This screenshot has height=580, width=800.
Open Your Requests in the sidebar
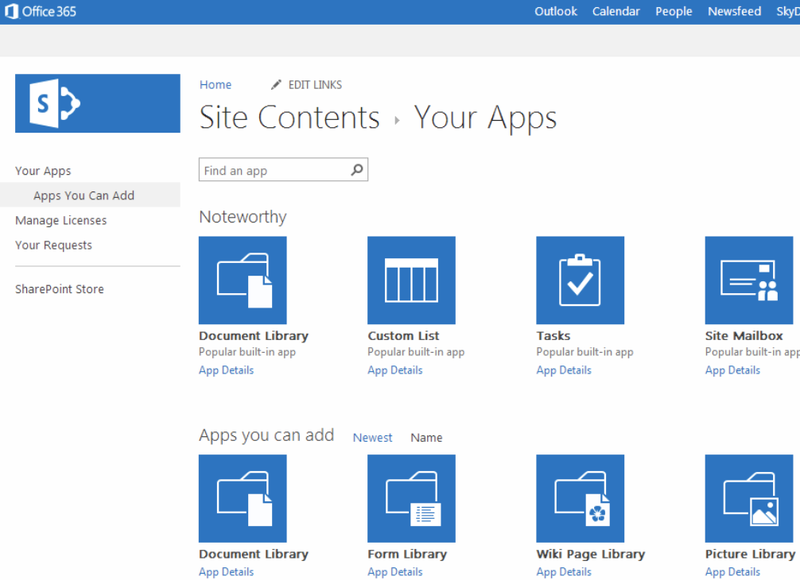pos(54,245)
